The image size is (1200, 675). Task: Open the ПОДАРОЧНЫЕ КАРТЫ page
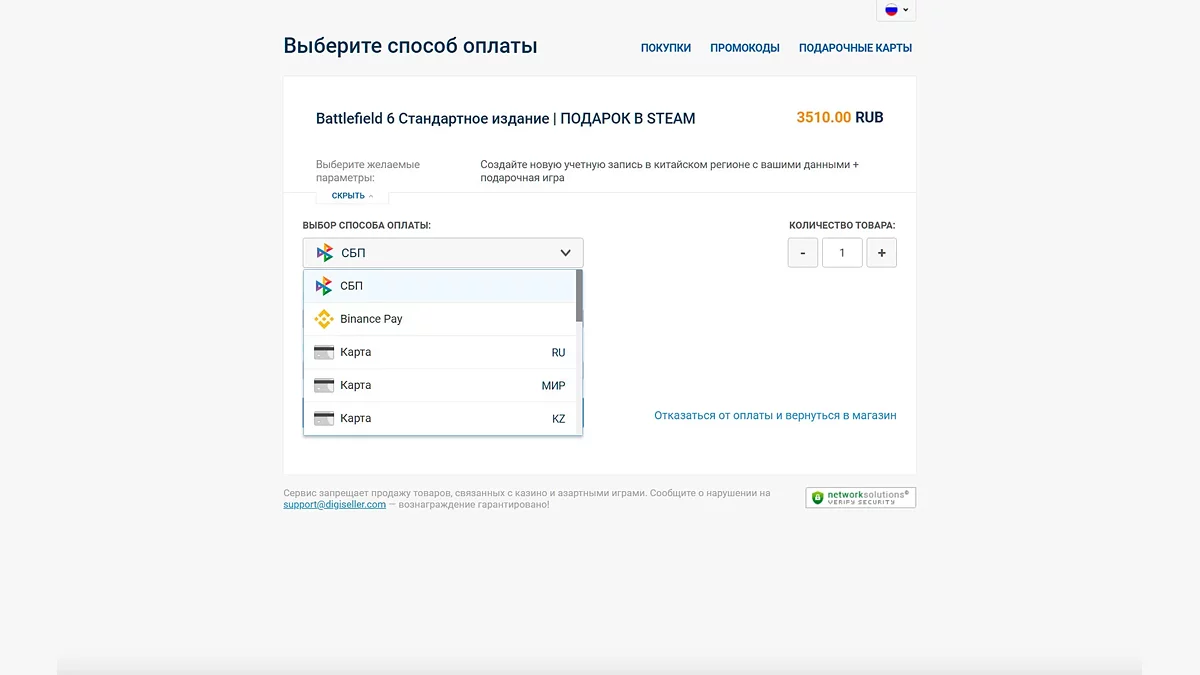pos(855,48)
